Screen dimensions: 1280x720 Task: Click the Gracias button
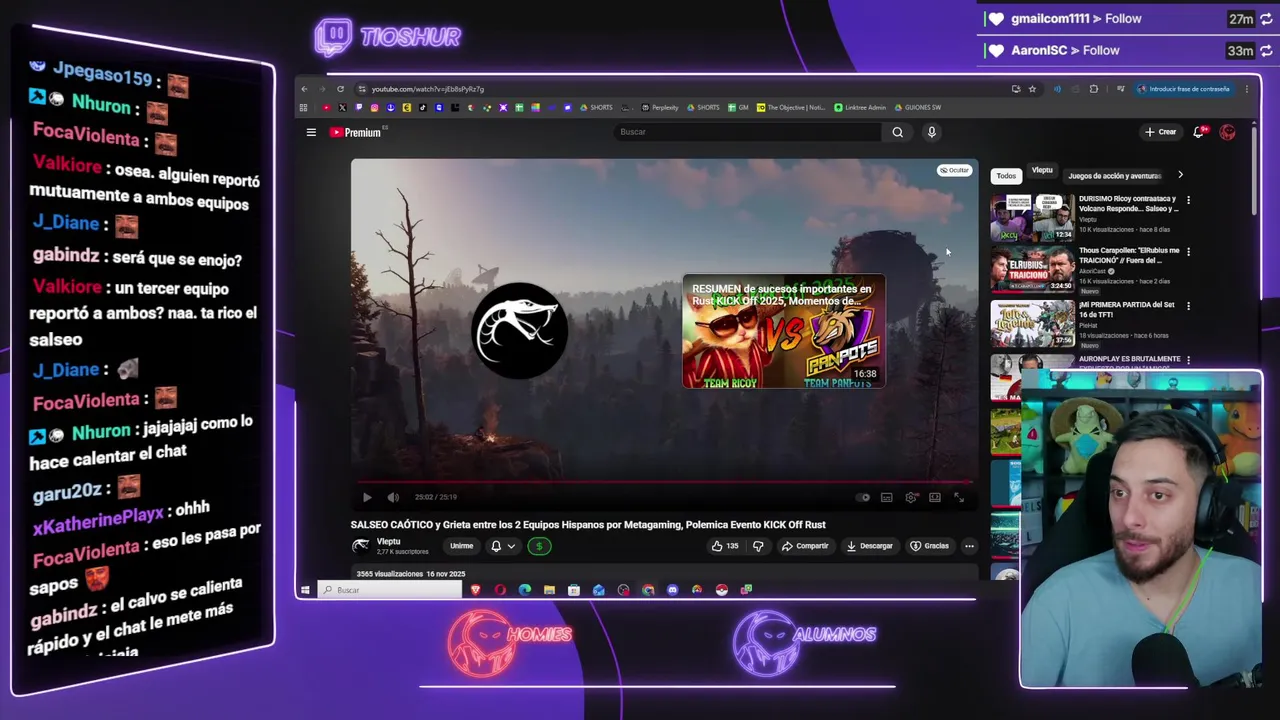[x=929, y=546]
